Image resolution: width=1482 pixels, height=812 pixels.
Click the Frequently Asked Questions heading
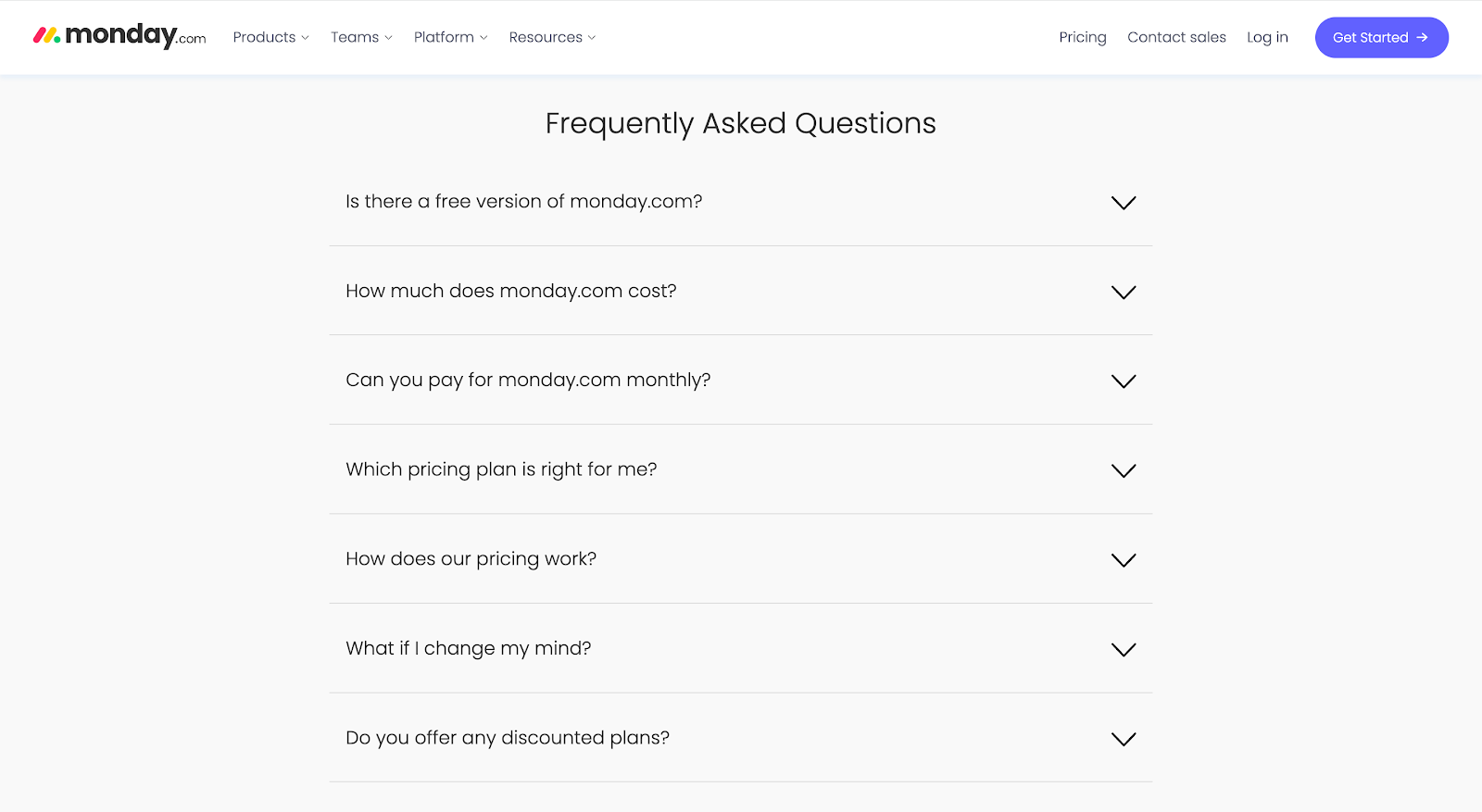[740, 123]
